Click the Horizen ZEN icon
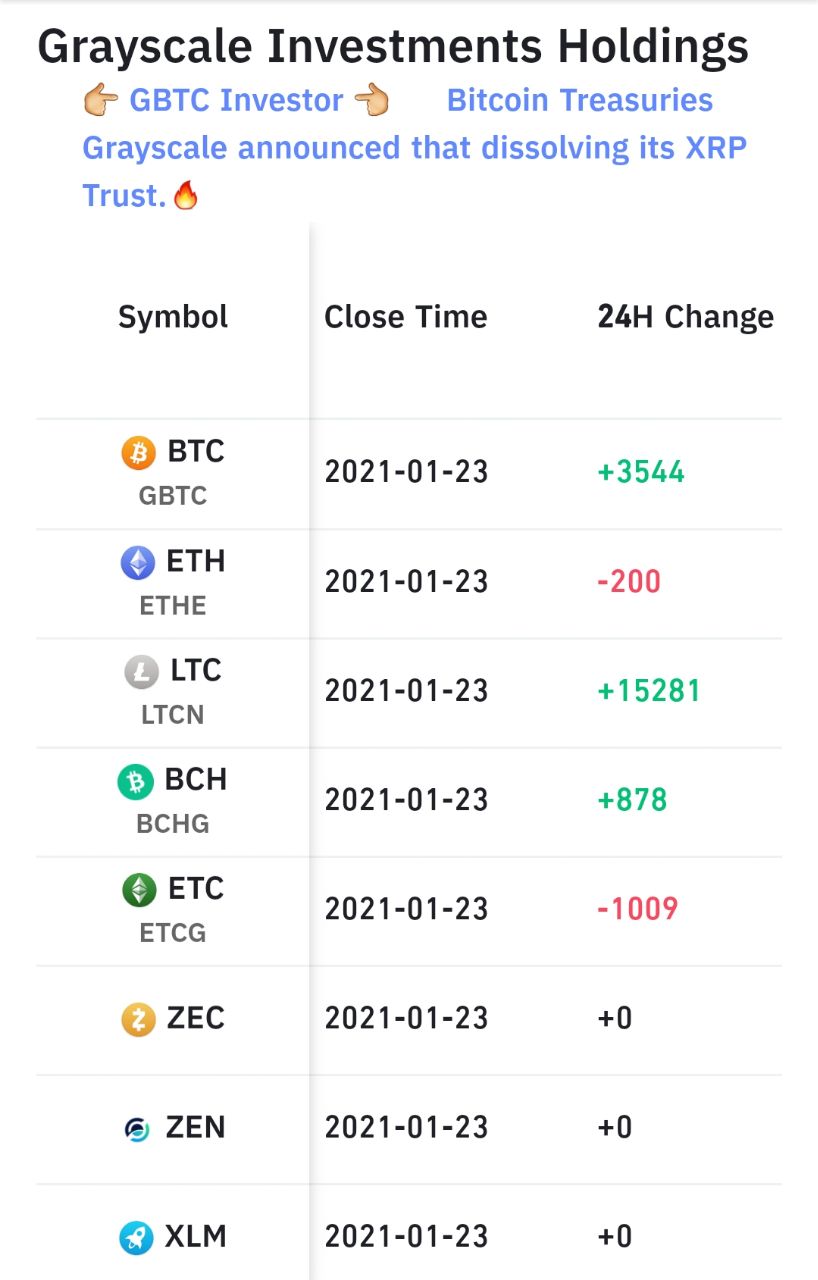Image resolution: width=818 pixels, height=1280 pixels. pos(137,1129)
